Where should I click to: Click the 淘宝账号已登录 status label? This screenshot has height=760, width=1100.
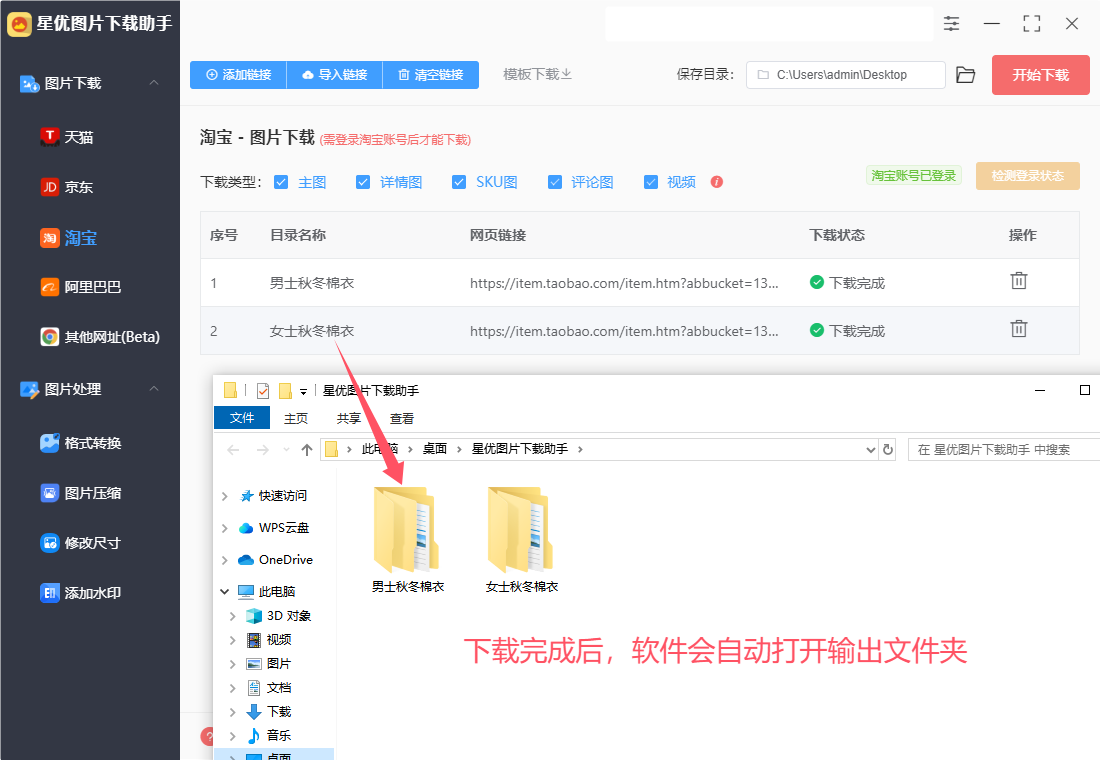(913, 175)
